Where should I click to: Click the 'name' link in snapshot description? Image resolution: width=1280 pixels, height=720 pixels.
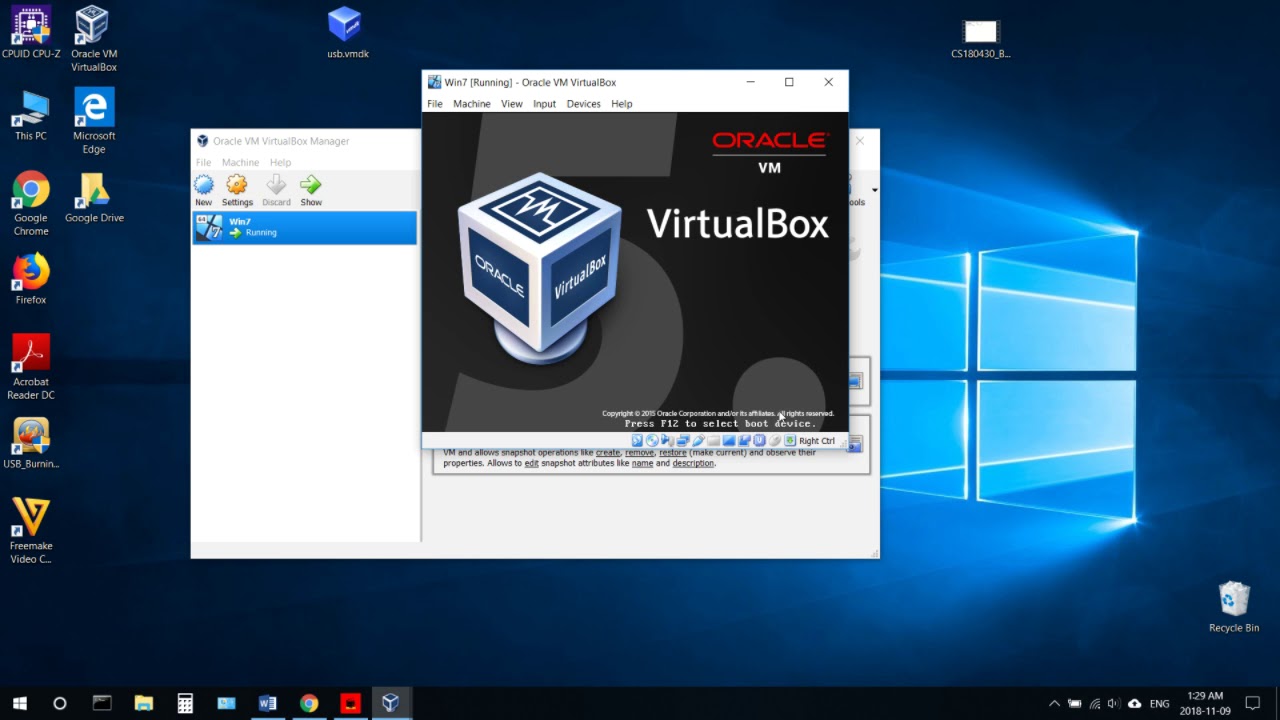pos(642,464)
